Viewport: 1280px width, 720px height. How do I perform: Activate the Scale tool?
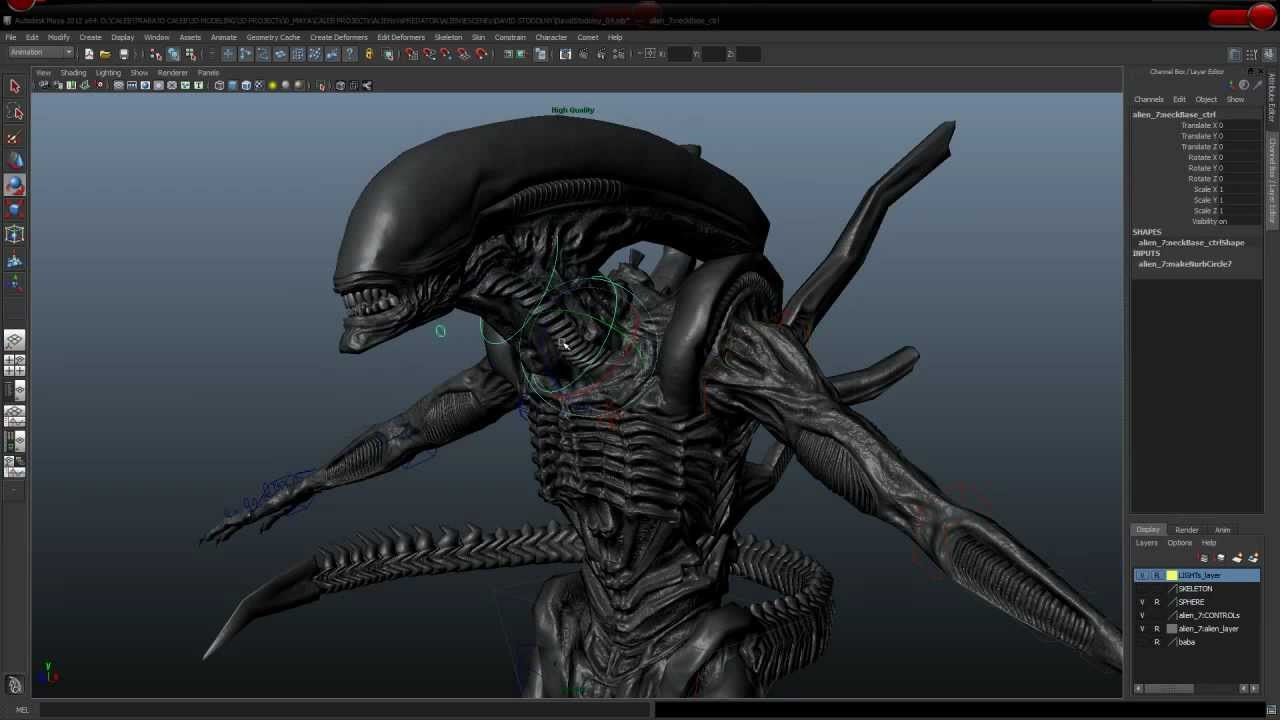(14, 209)
